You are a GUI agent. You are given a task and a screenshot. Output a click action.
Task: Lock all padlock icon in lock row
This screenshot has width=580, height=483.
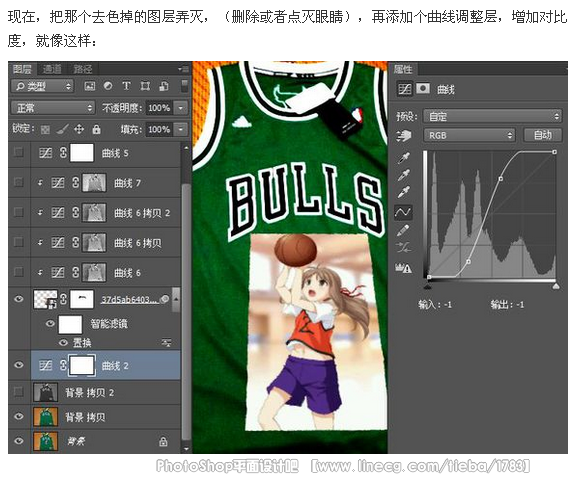click(97, 129)
